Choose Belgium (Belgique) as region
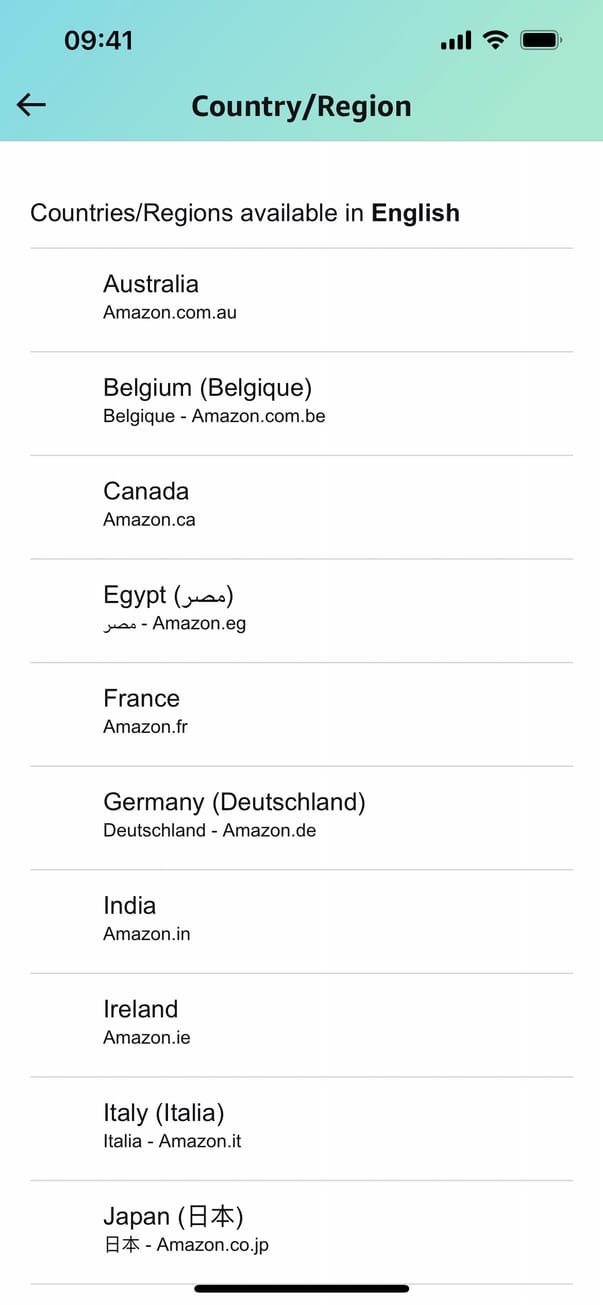 (x=208, y=388)
